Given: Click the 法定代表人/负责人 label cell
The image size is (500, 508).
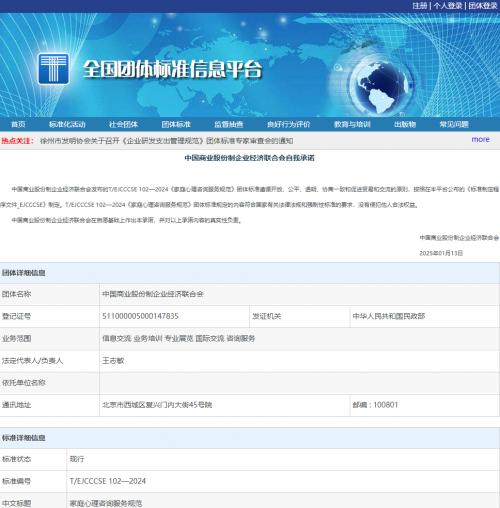Looking at the screenshot, I should pyautogui.click(x=50, y=361).
